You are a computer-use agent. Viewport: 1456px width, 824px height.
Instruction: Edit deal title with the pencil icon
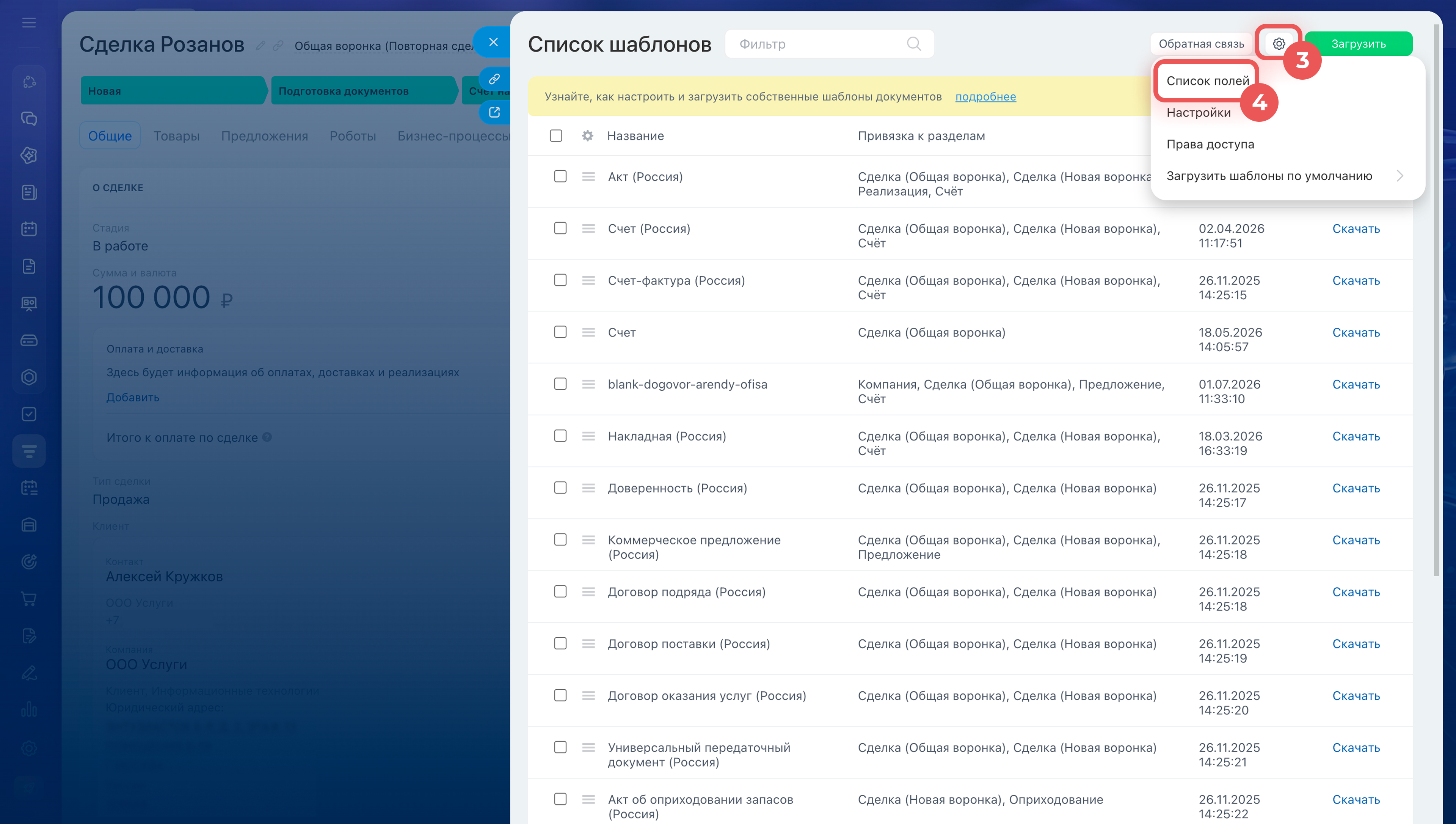[260, 45]
